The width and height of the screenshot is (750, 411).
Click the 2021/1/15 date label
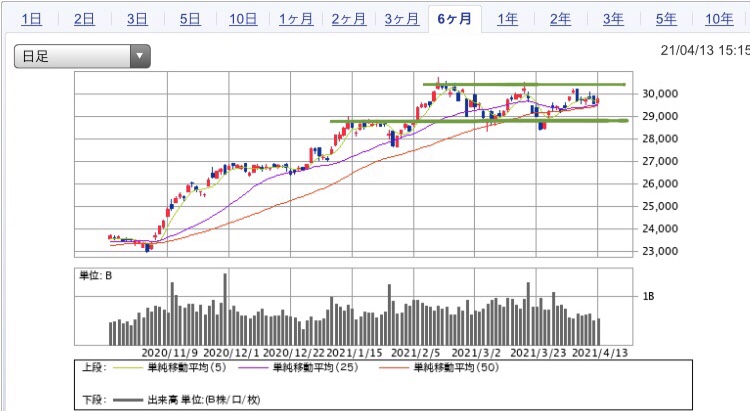coord(354,353)
